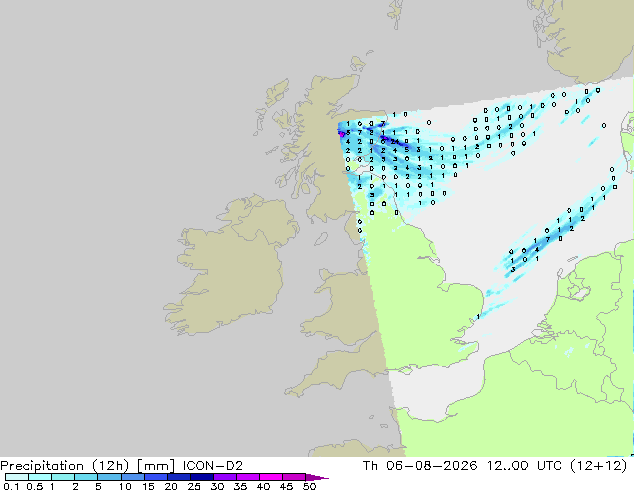Click the legend label '10'
634x490 pixels.
click(x=125, y=486)
